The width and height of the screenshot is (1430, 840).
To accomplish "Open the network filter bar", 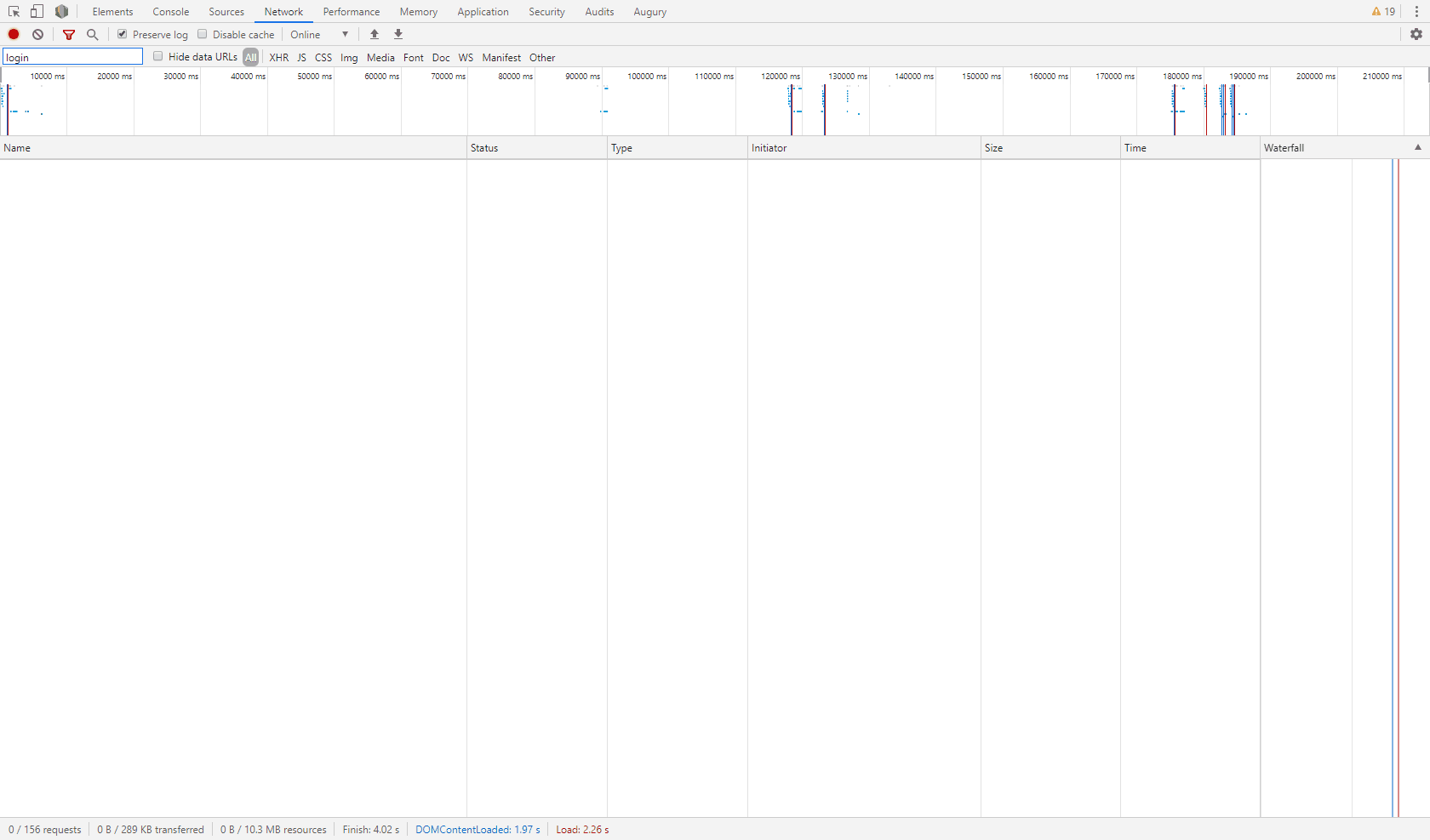I will [x=69, y=34].
